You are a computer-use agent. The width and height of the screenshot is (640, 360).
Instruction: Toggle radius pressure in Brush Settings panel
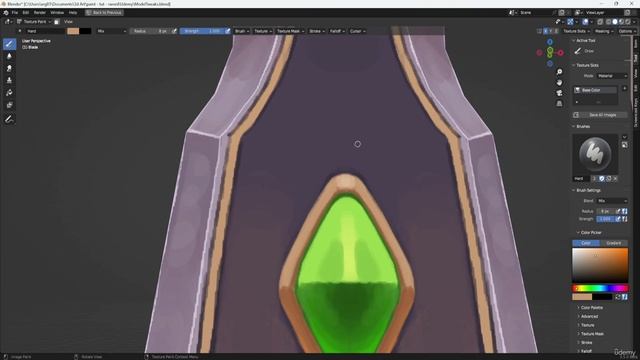point(618,211)
